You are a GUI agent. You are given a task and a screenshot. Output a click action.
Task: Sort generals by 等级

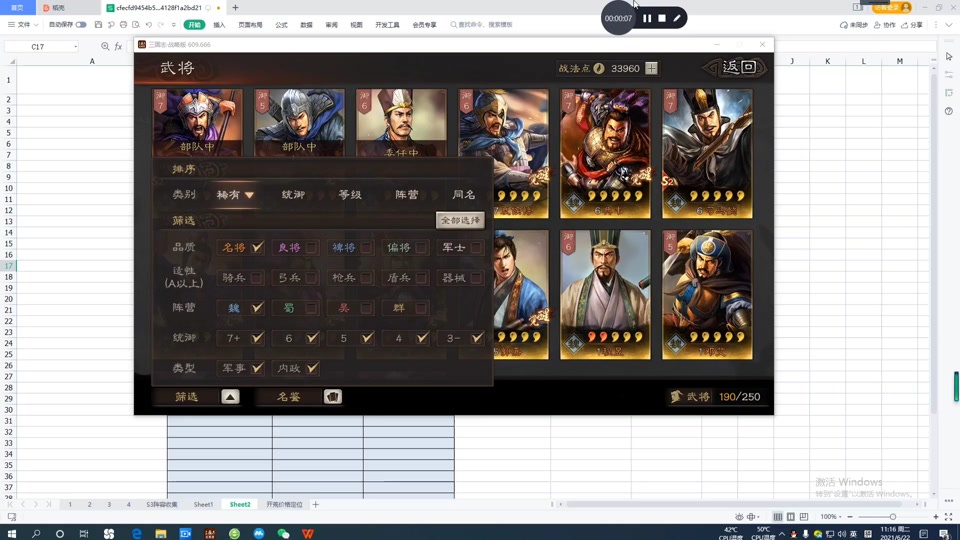coord(350,195)
